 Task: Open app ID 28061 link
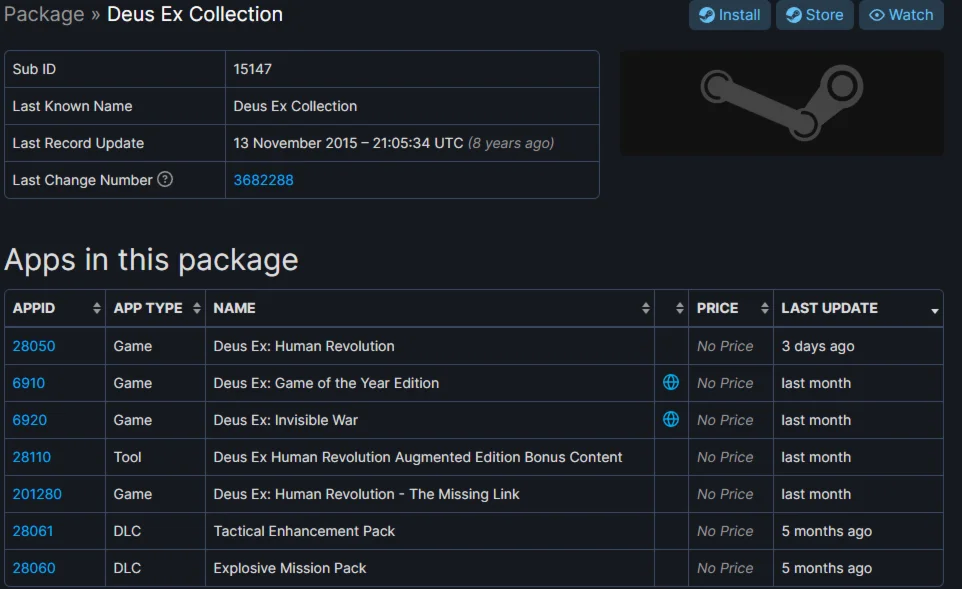33,531
